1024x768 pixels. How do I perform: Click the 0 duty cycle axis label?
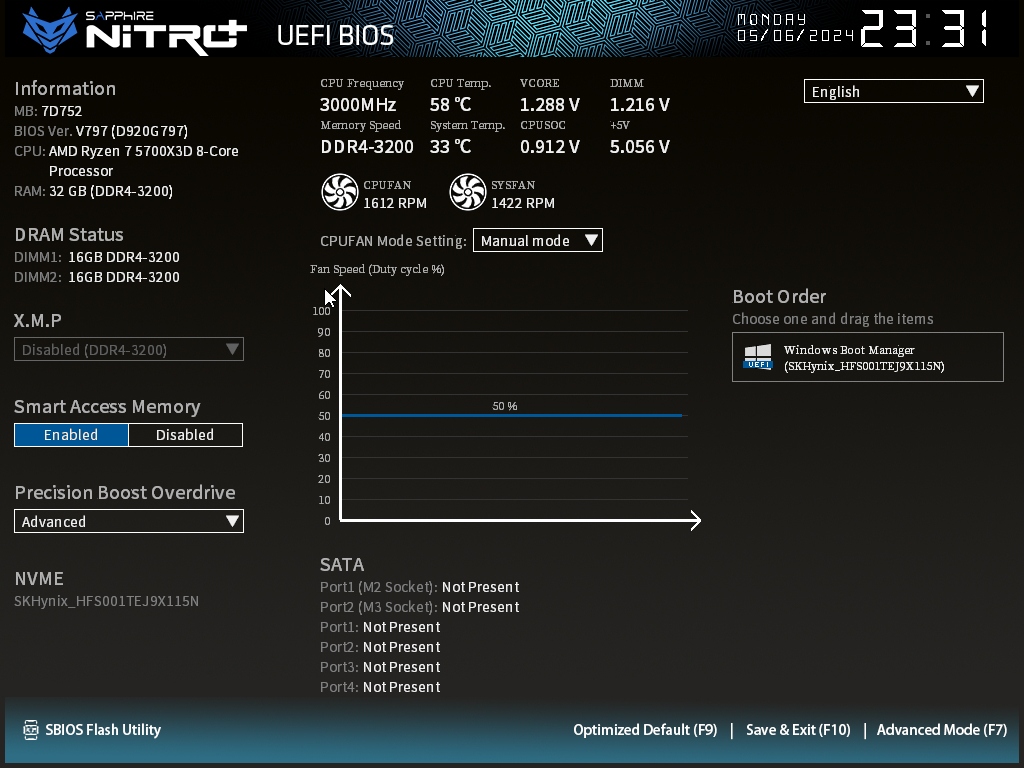(327, 521)
